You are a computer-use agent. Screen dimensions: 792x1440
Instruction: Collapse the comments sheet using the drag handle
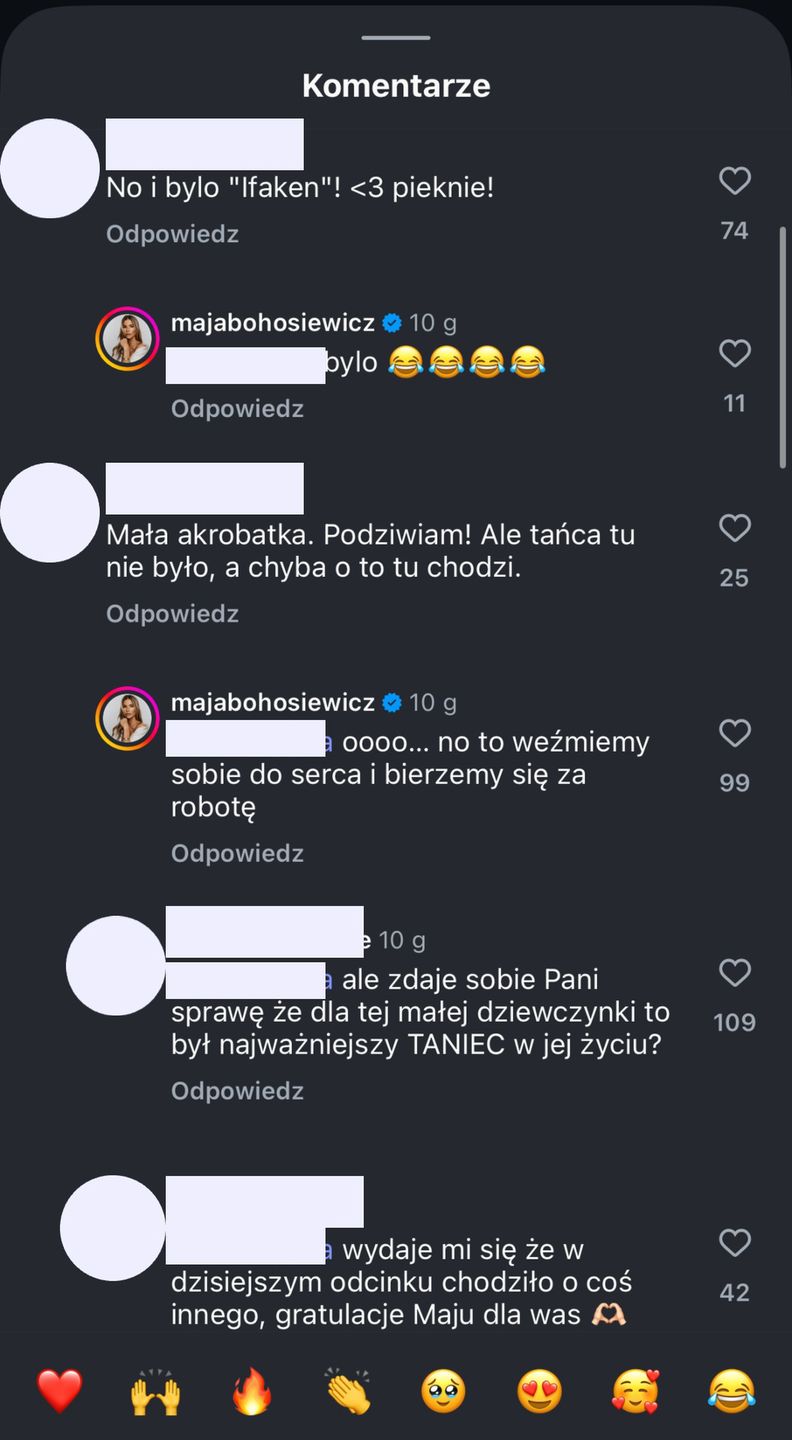[396, 36]
